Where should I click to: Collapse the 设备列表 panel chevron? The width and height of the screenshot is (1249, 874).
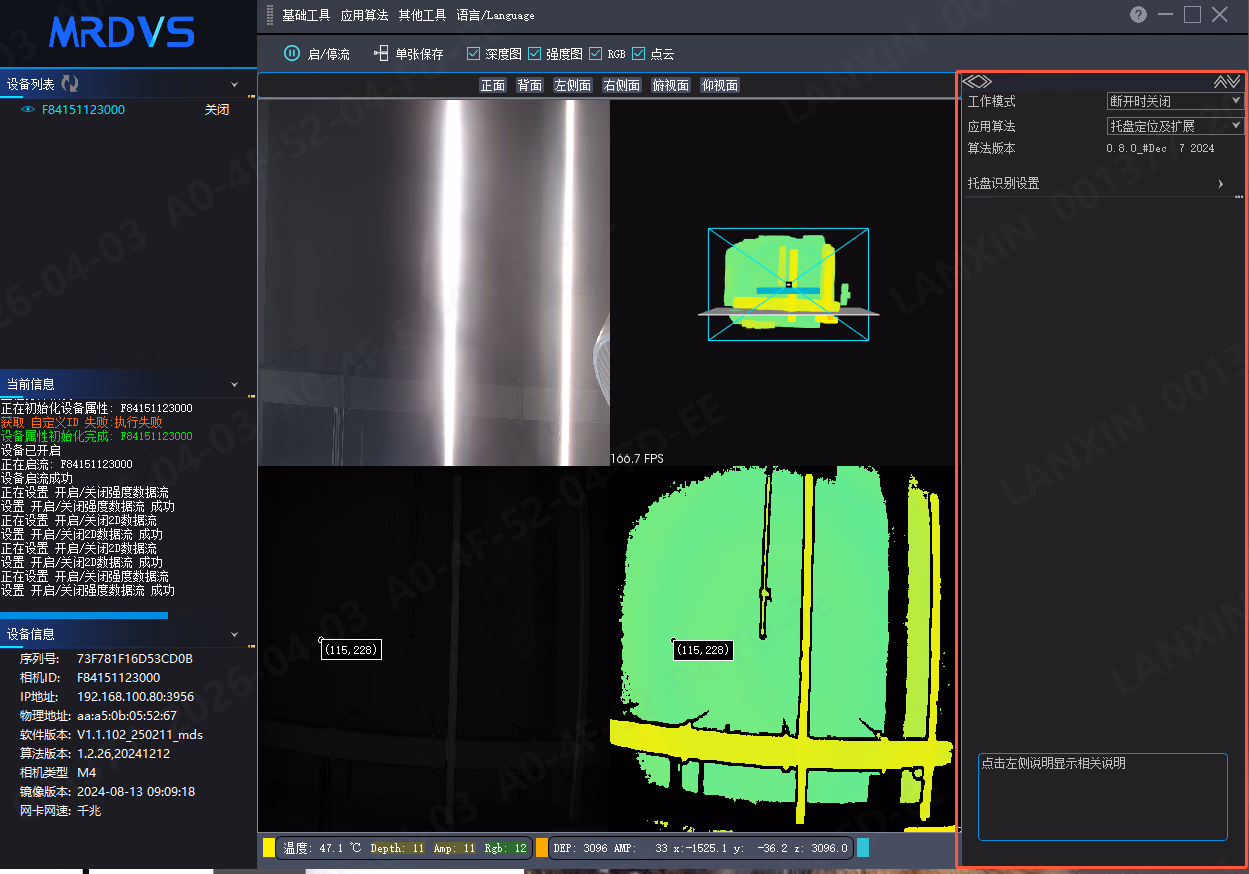[235, 85]
